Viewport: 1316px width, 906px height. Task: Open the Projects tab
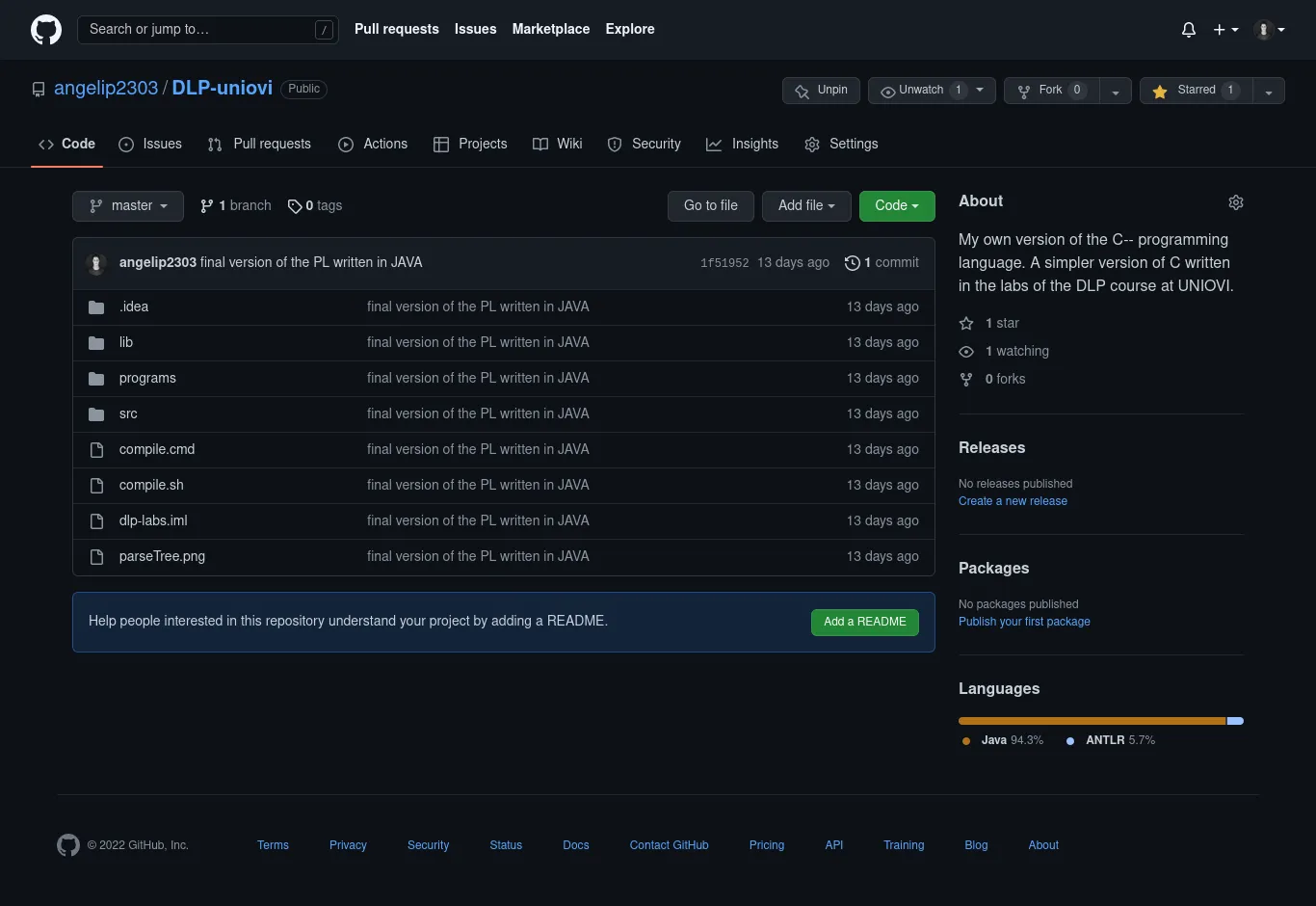click(x=470, y=145)
